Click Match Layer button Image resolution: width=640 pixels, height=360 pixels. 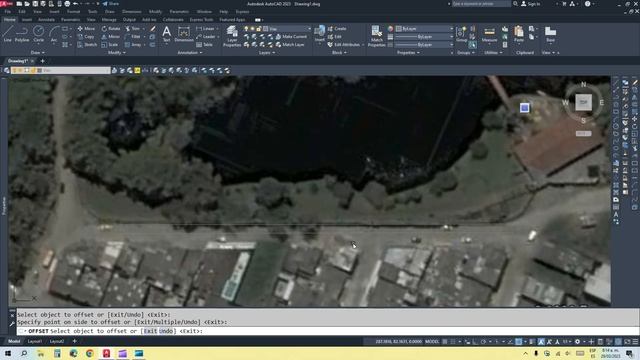pyautogui.click(x=290, y=44)
